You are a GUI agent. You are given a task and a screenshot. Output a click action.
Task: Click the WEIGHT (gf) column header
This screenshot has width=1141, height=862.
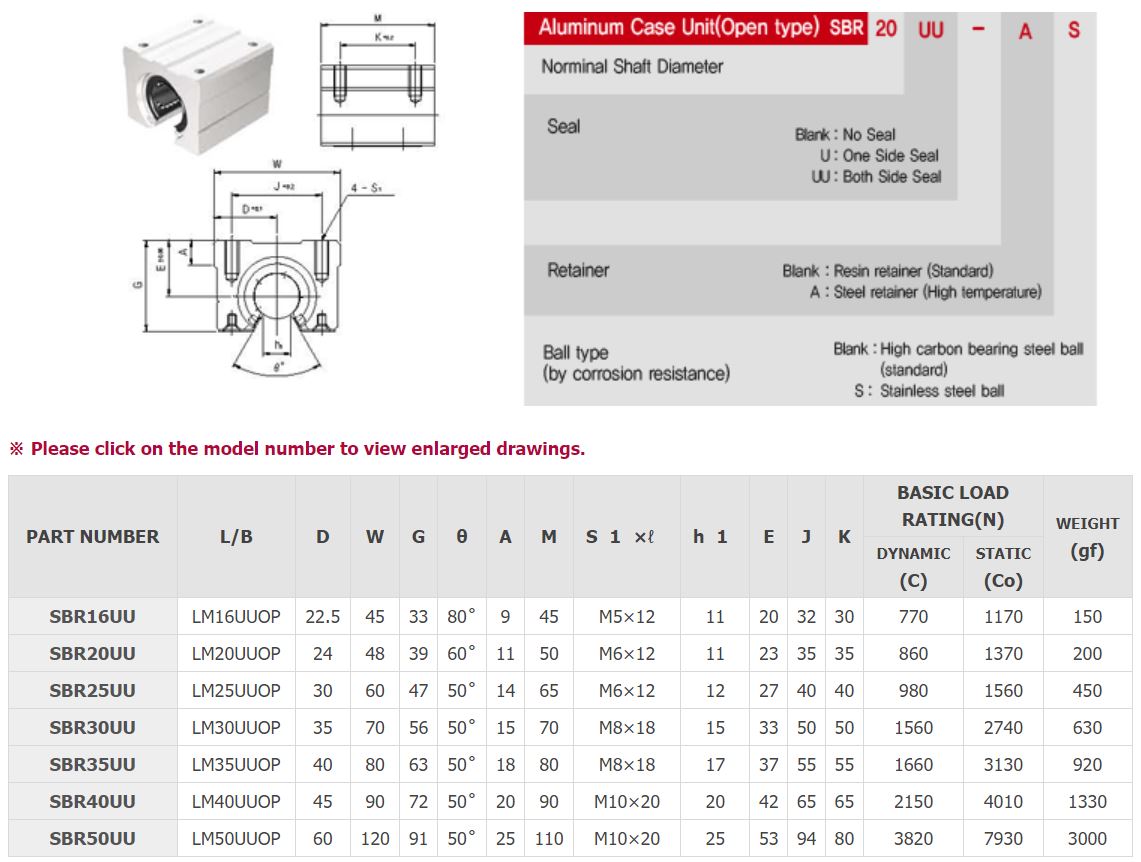click(x=1087, y=537)
